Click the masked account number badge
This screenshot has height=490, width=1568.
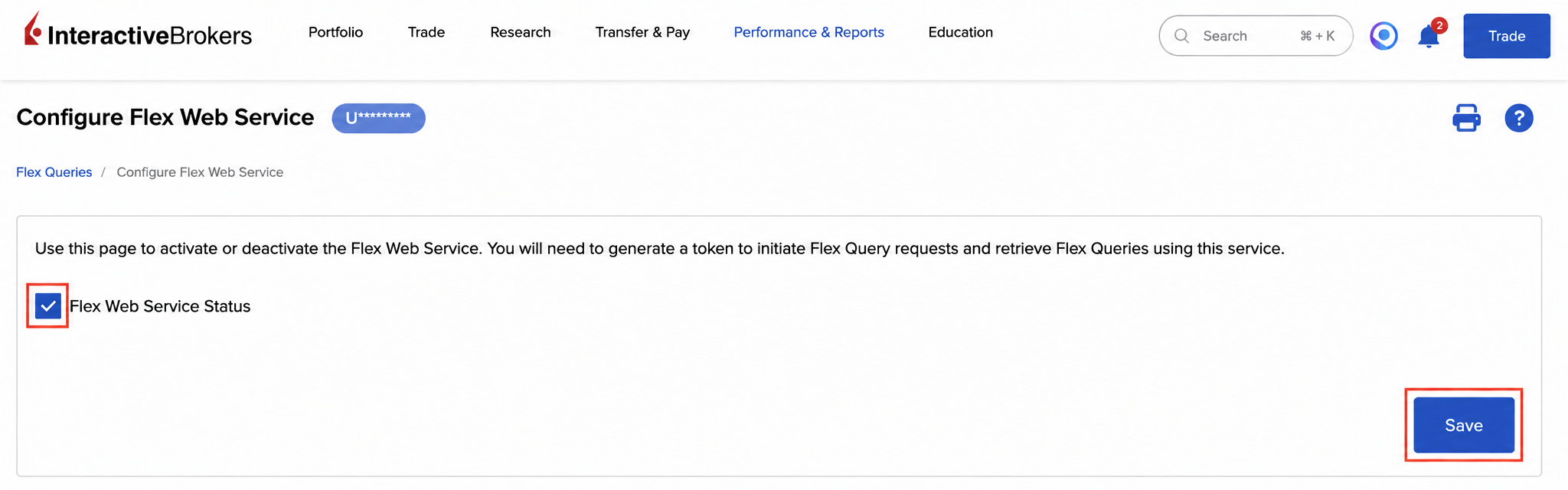378,118
